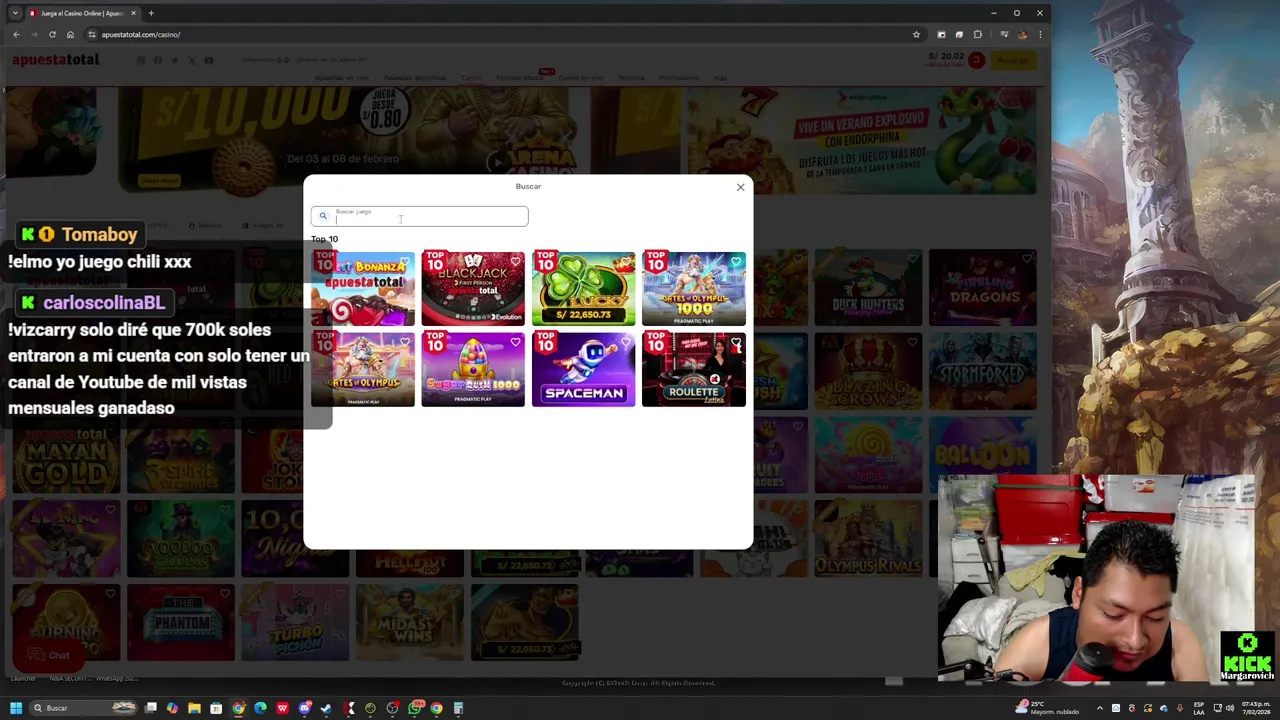The image size is (1280, 720).
Task: Favorite Sugar Rush 1000 heart icon
Action: point(515,343)
